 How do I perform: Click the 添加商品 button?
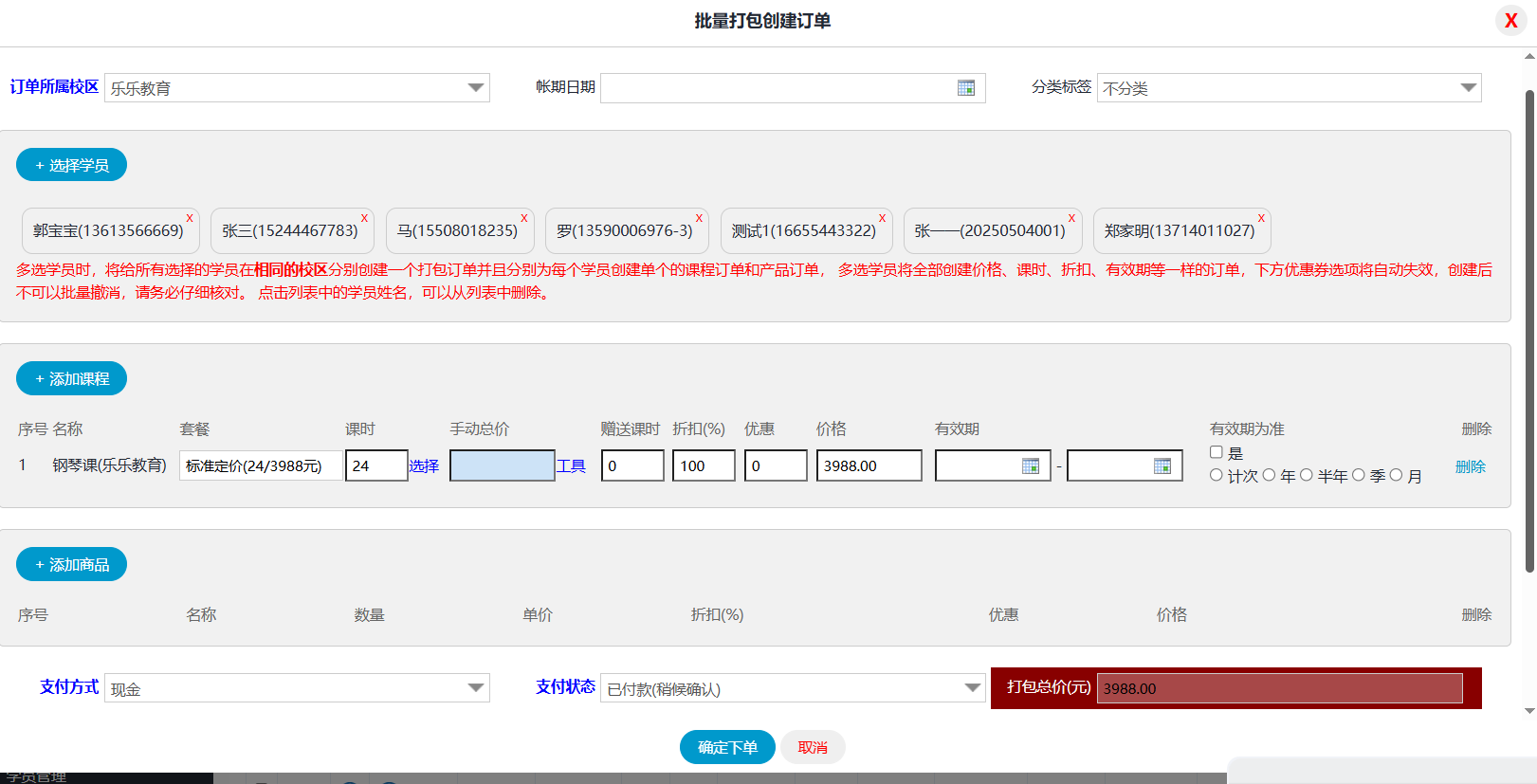coord(71,564)
